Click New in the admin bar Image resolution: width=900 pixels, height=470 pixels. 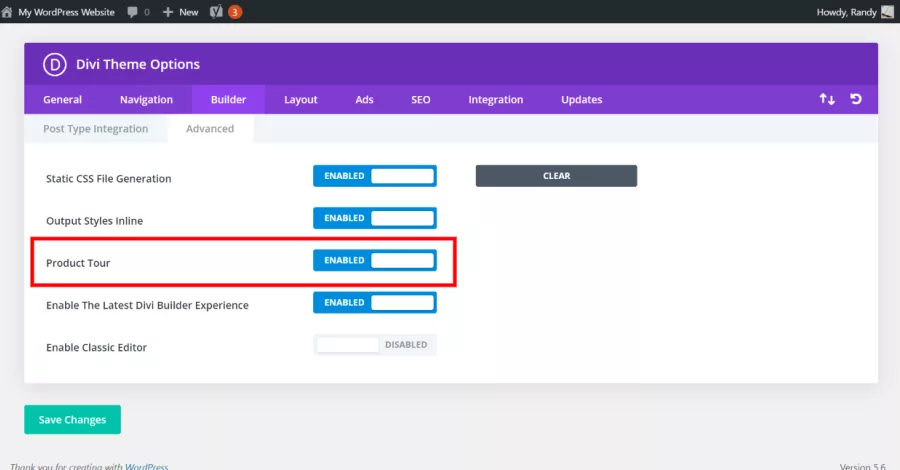click(x=188, y=12)
